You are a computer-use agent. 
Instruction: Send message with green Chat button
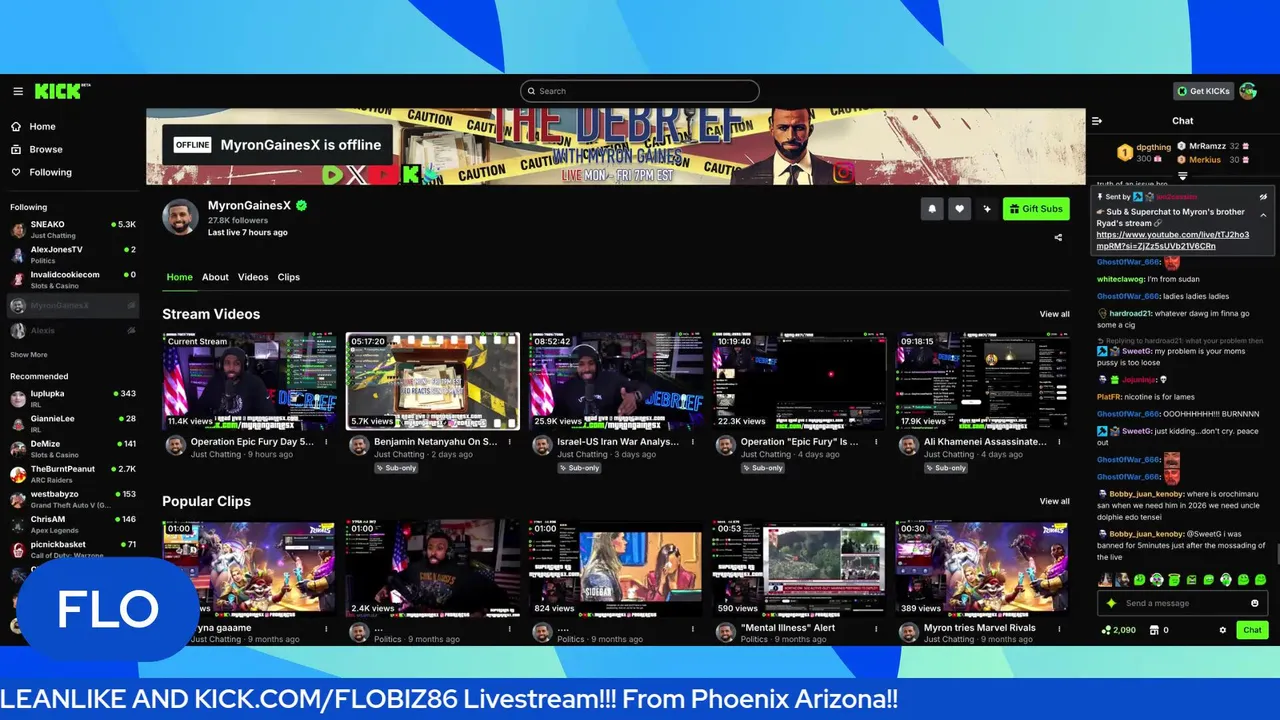pos(1252,630)
